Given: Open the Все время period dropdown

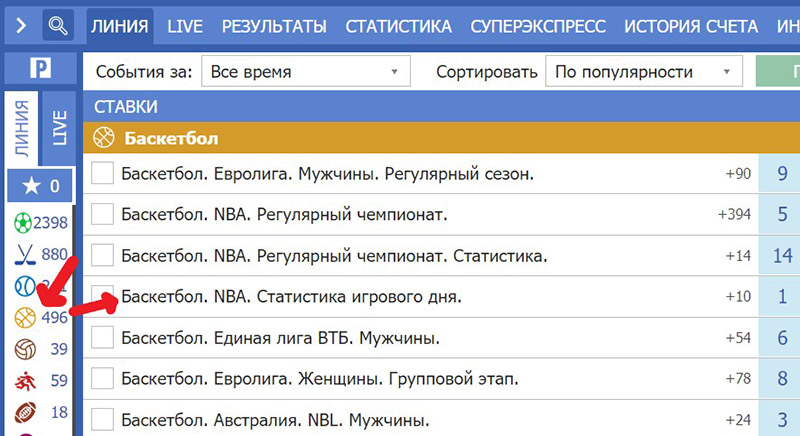Looking at the screenshot, I should point(306,71).
